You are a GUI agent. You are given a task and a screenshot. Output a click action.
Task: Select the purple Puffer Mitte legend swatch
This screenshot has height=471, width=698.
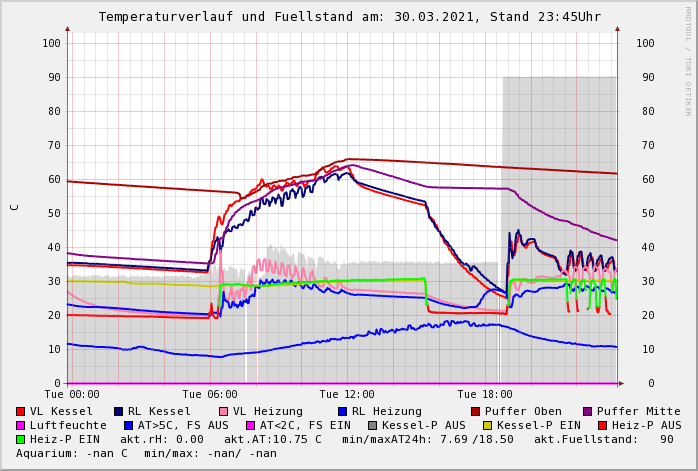[588, 411]
